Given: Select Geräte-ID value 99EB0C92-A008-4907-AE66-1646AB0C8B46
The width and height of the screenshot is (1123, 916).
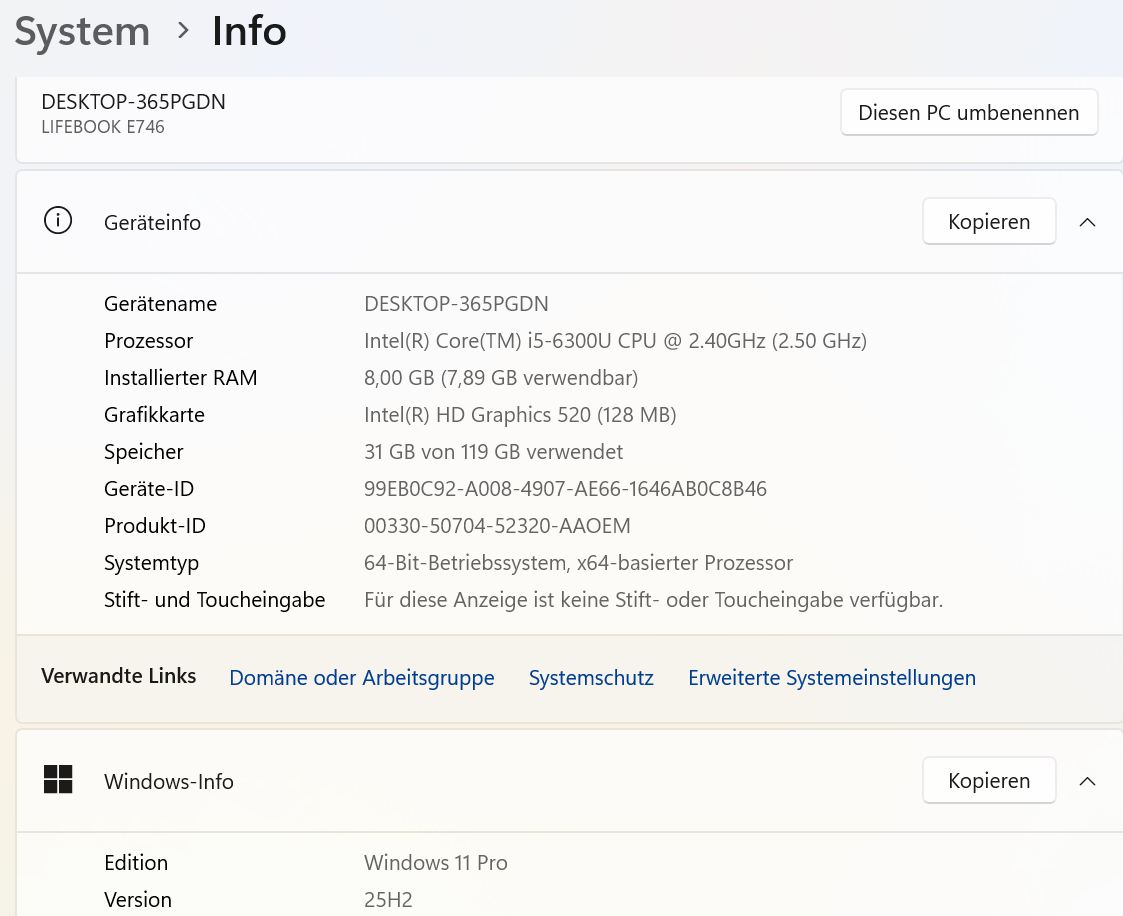Looking at the screenshot, I should pyautogui.click(x=565, y=488).
